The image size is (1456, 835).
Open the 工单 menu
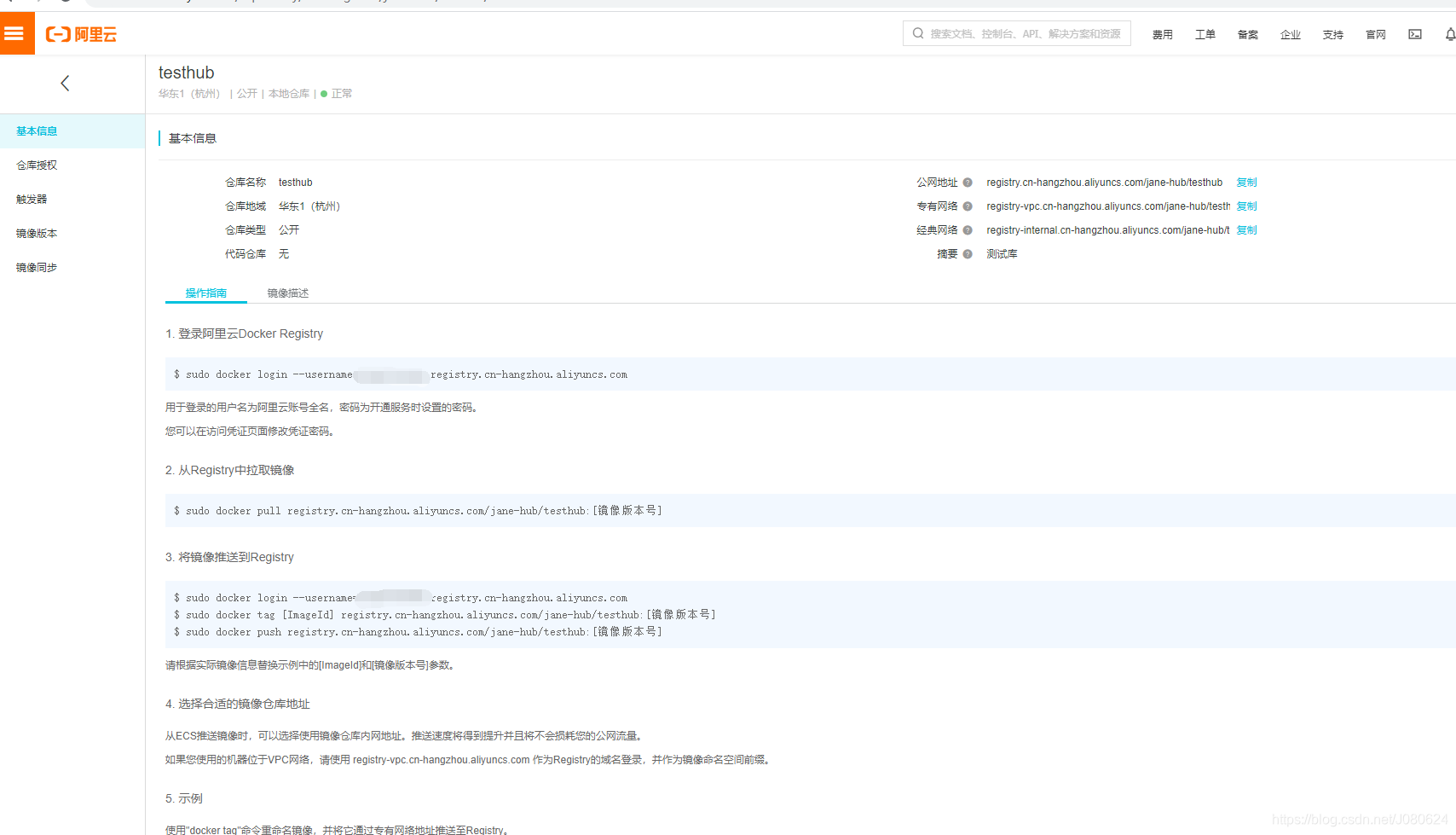[x=1205, y=35]
